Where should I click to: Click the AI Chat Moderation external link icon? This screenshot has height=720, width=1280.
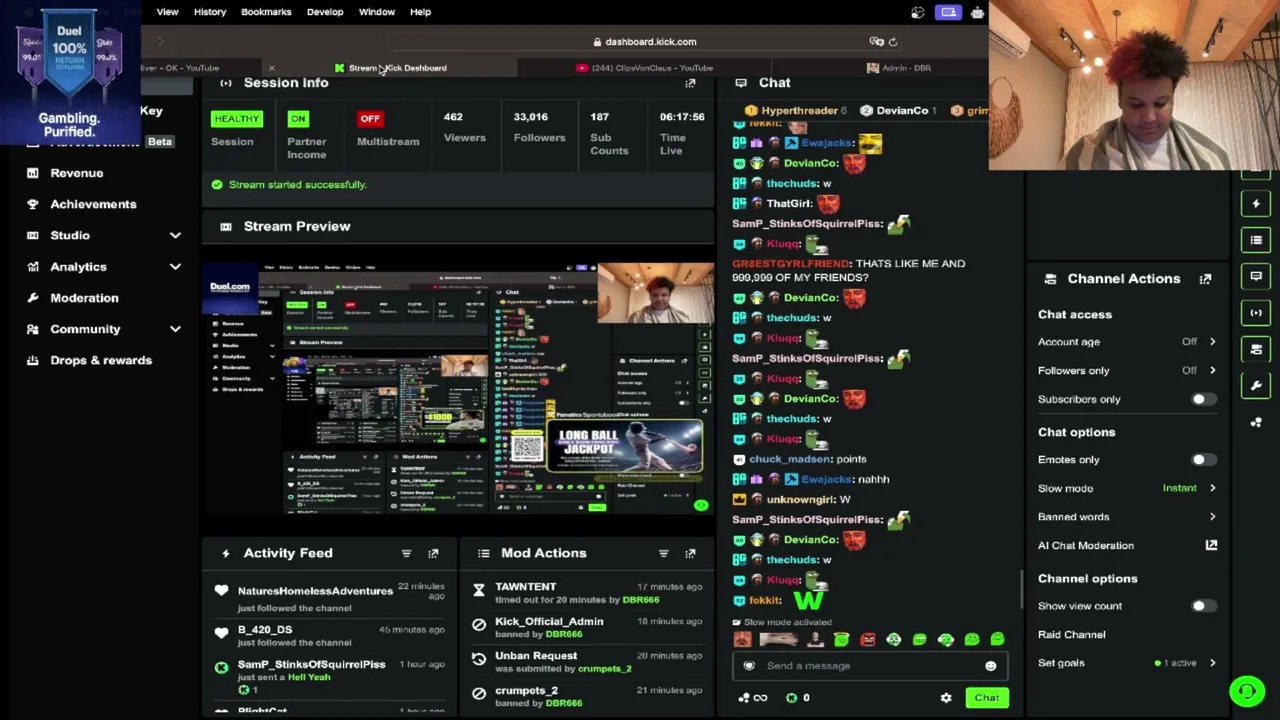(1211, 545)
